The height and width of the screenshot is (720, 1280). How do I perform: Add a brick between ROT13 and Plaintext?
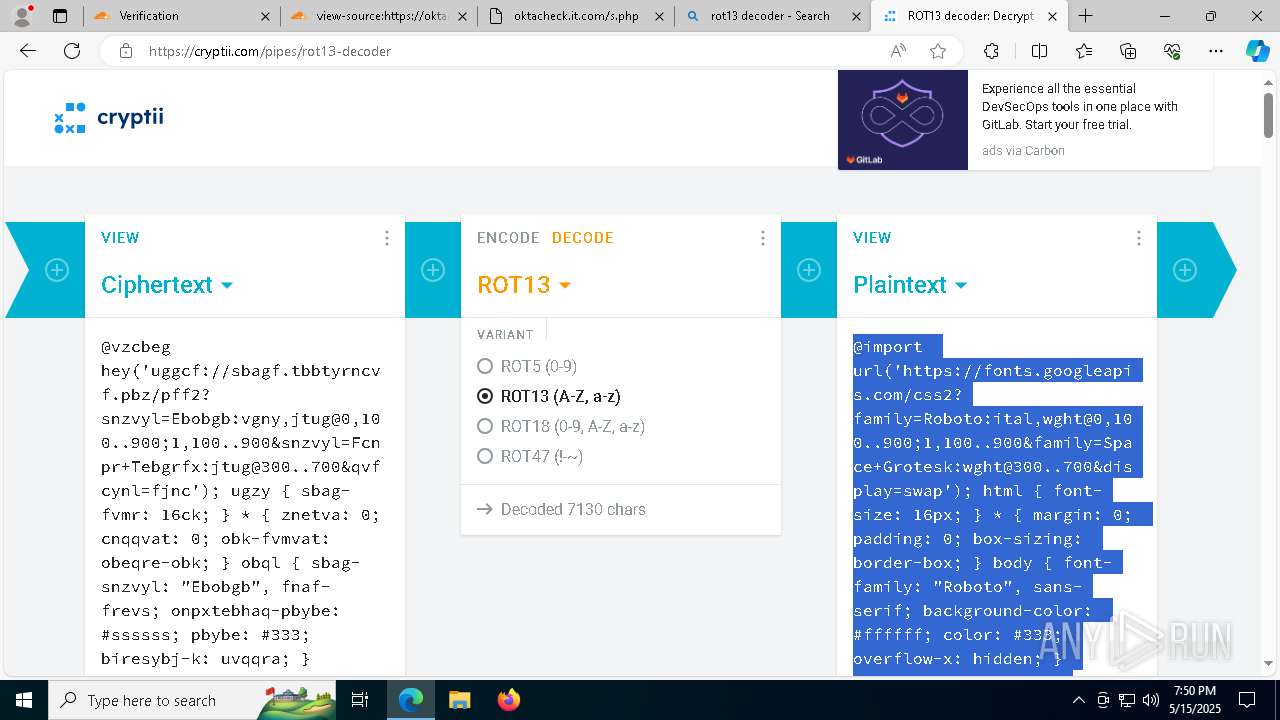pyautogui.click(x=809, y=270)
